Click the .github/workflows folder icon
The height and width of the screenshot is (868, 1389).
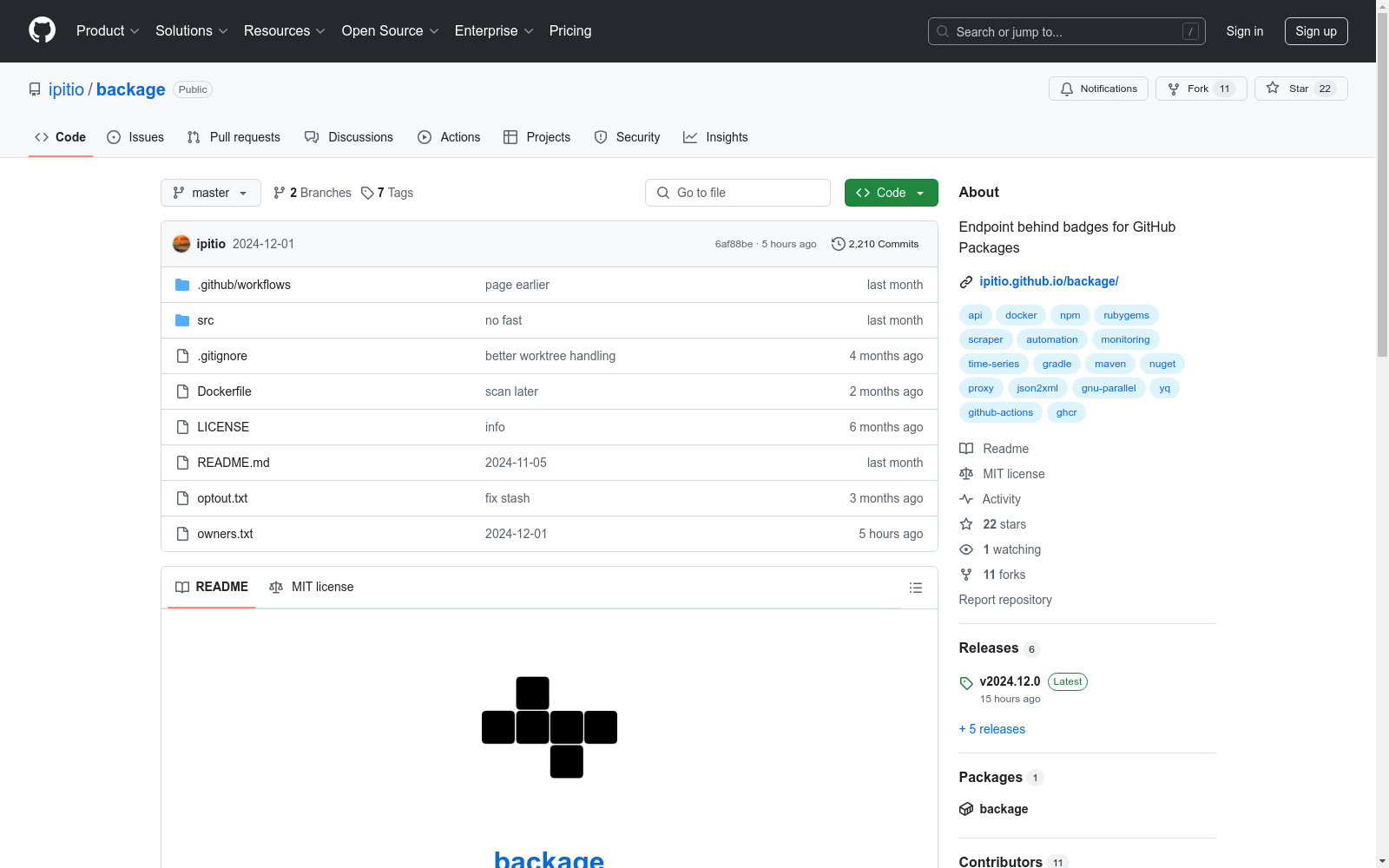pyautogui.click(x=182, y=285)
